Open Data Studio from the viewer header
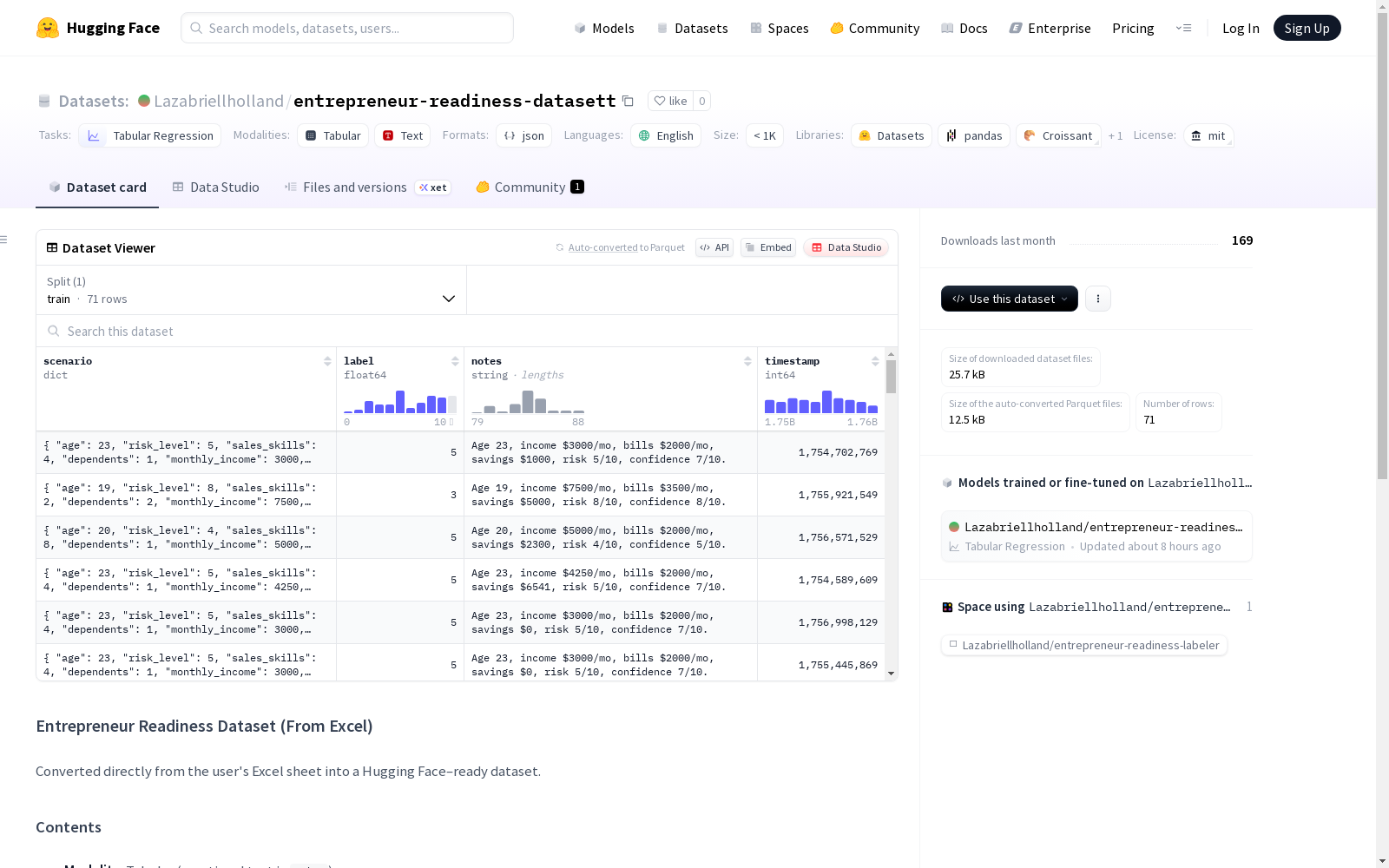 click(846, 247)
